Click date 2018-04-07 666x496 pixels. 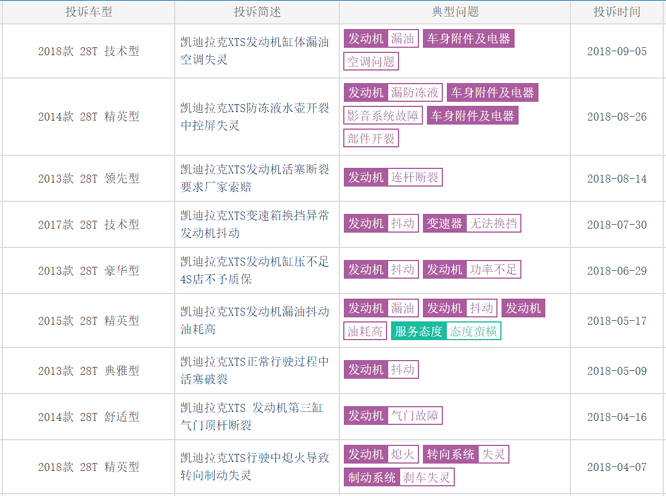point(617,467)
